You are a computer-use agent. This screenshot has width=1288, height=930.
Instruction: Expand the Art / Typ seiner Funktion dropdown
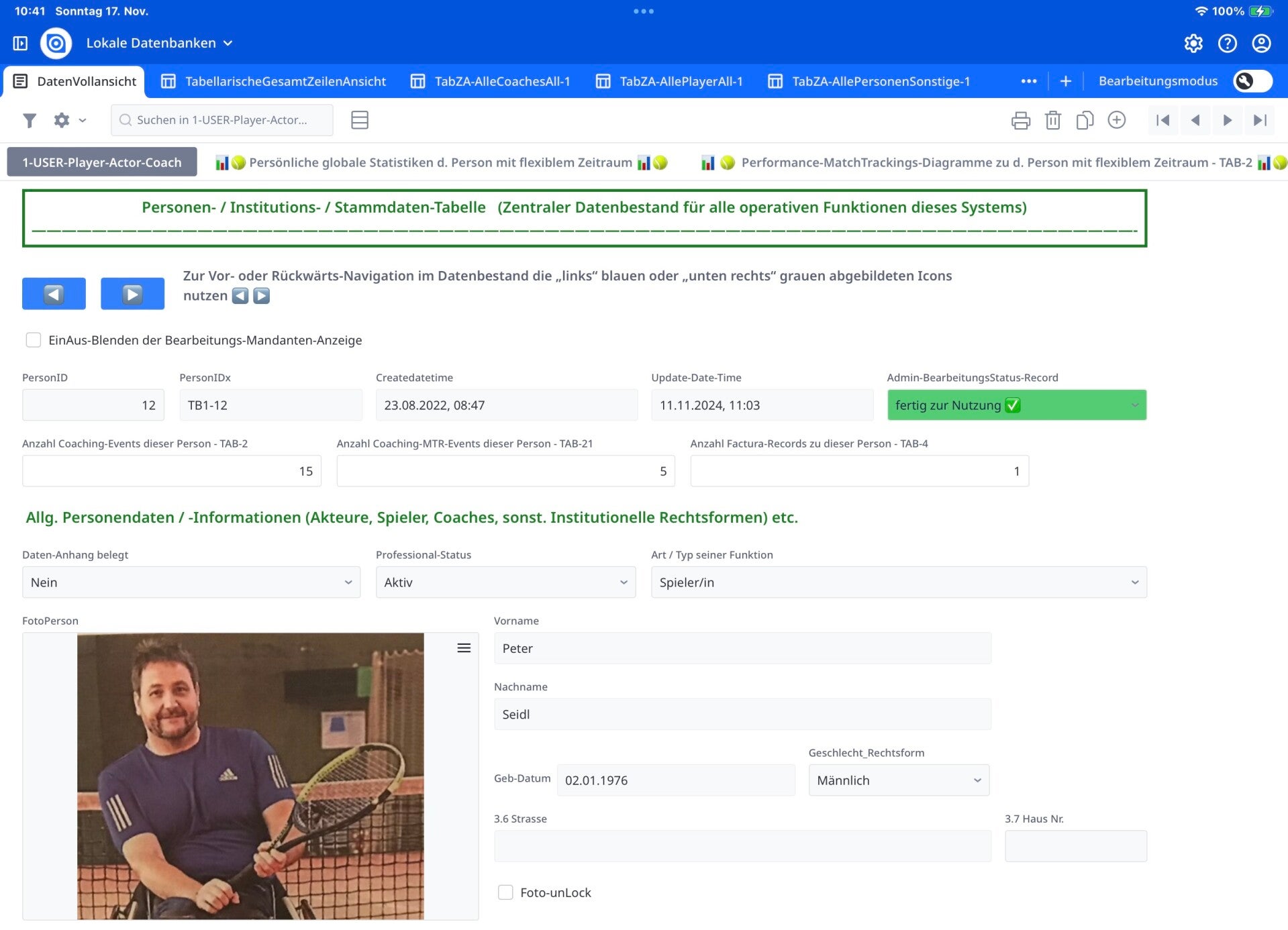(898, 582)
